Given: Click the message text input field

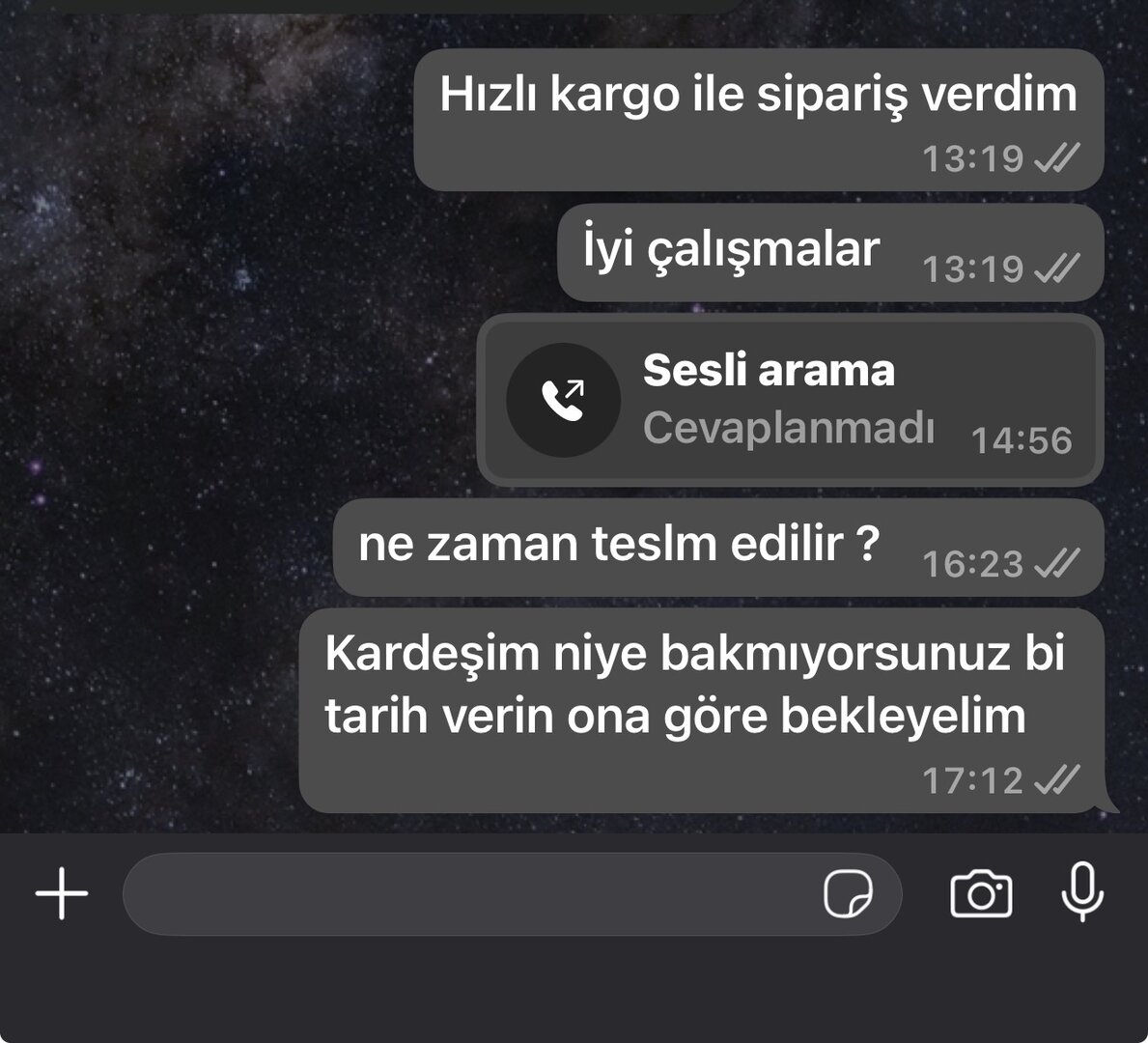Looking at the screenshot, I should coord(512,893).
